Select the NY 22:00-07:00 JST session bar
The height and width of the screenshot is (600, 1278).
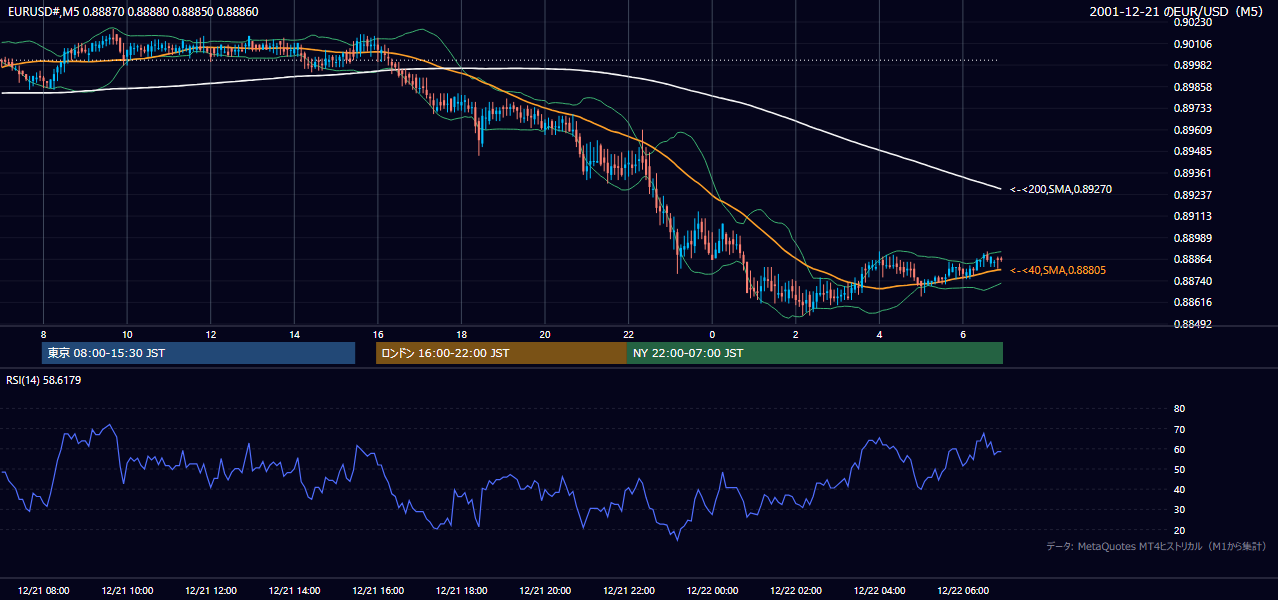[x=815, y=353]
